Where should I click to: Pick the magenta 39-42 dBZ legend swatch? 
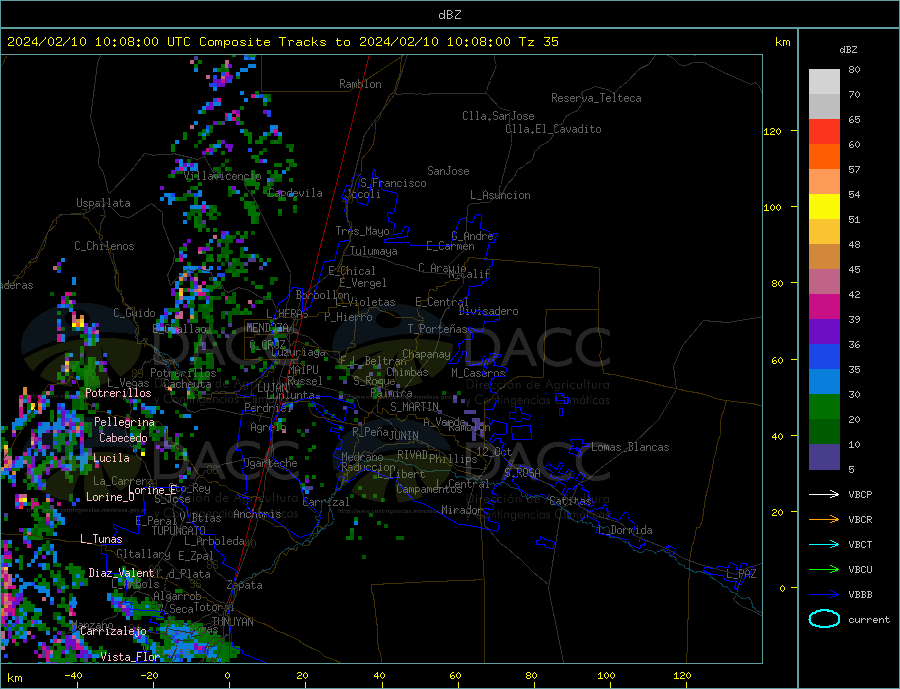coord(824,307)
